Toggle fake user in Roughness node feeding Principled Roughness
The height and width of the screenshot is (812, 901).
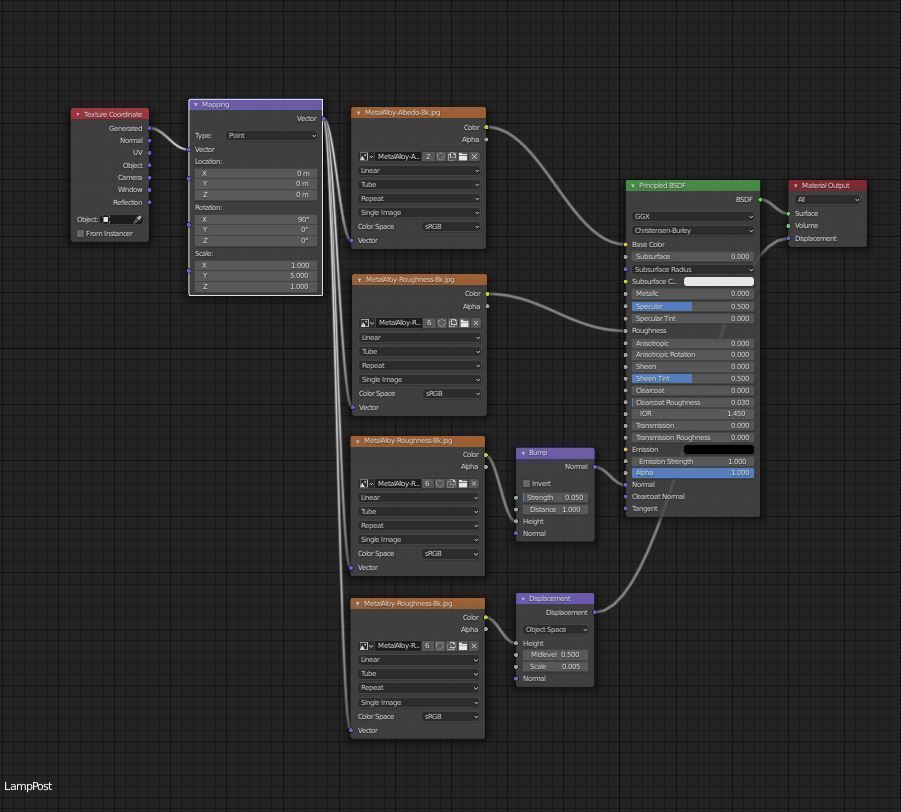tap(442, 323)
